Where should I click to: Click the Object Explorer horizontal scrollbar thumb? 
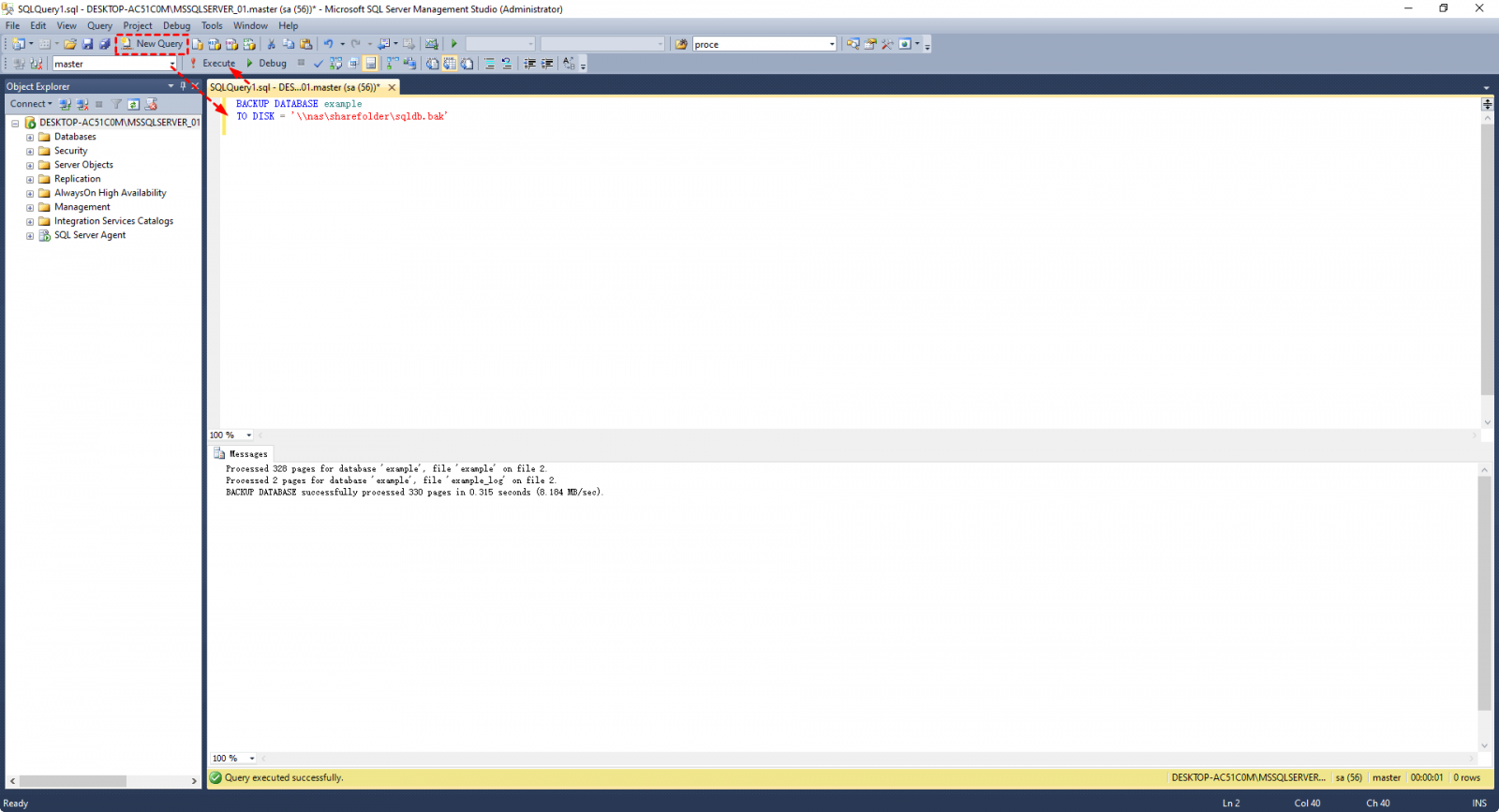point(73,780)
